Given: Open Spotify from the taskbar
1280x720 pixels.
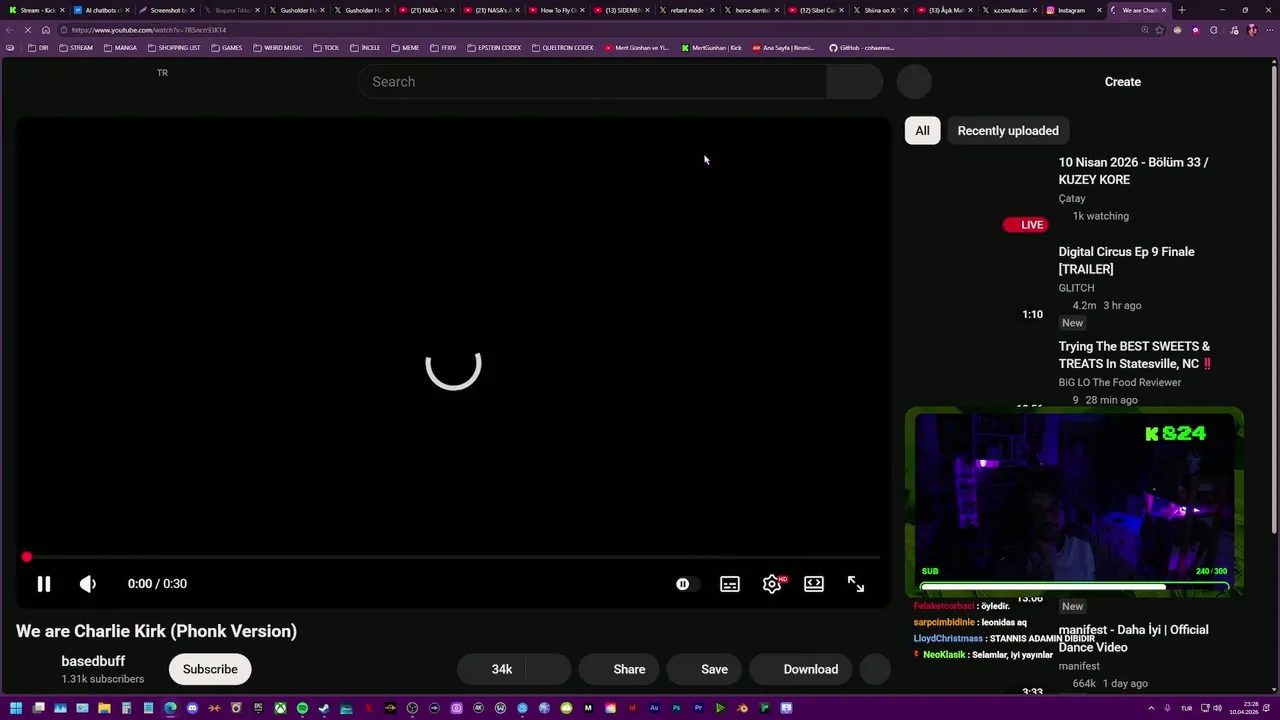Looking at the screenshot, I should coord(302,708).
